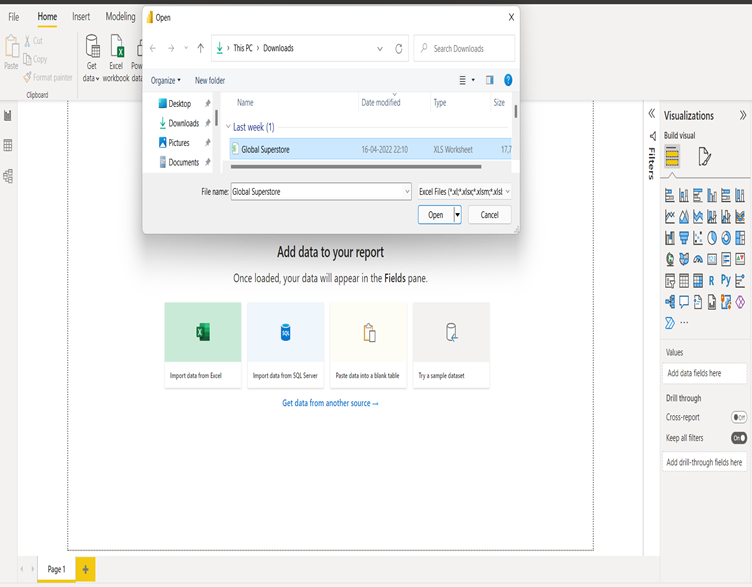The height and width of the screenshot is (587, 752).
Task: Select the Matrix visual
Action: point(698,281)
